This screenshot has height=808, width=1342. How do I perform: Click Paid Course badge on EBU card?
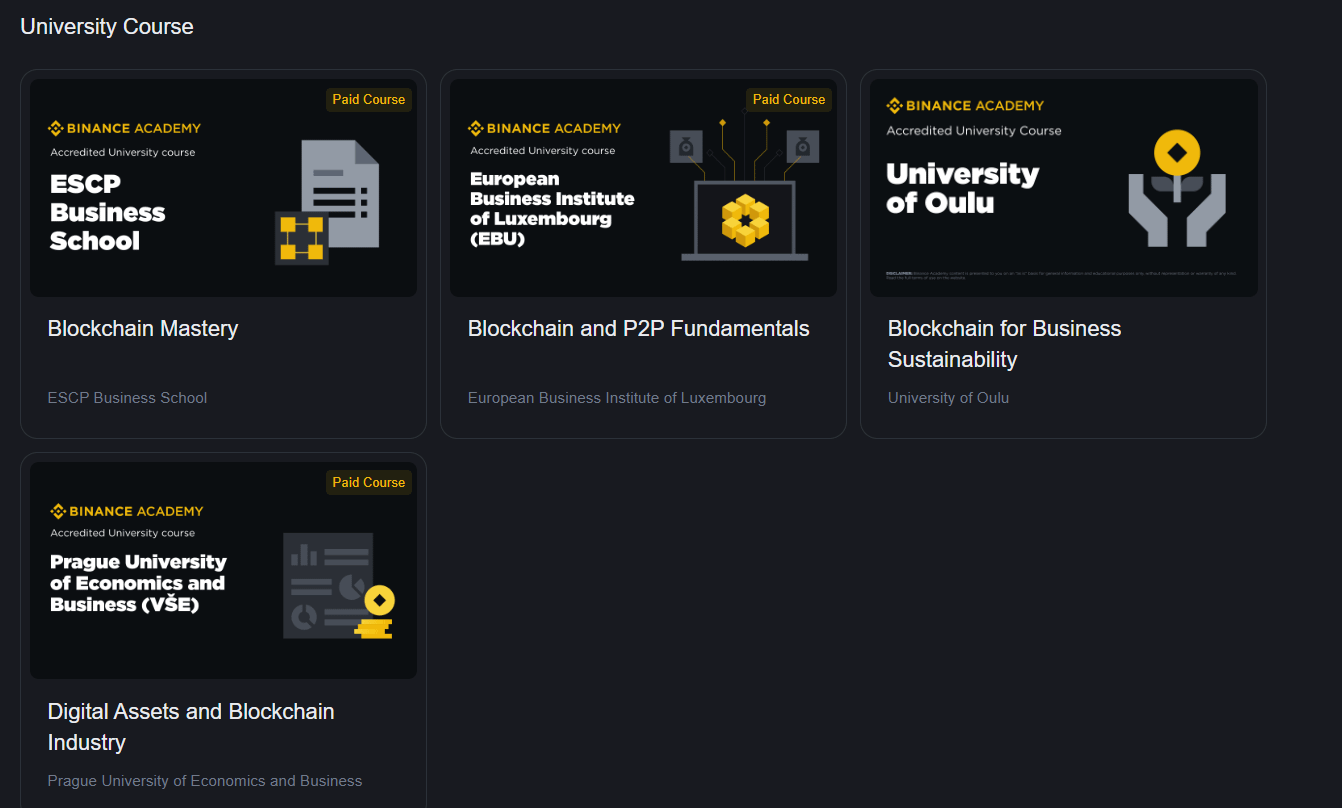[789, 99]
